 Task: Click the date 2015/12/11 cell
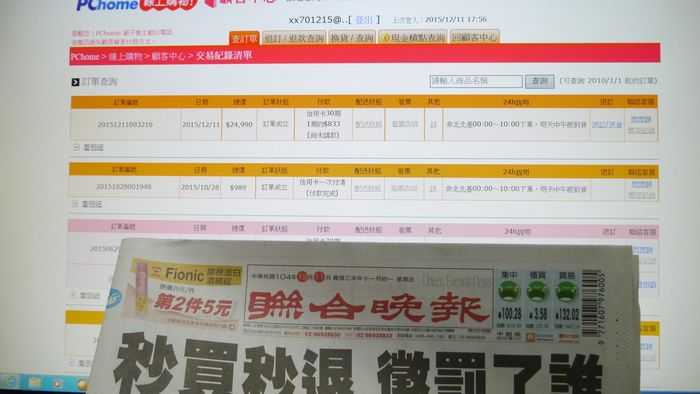pos(201,124)
